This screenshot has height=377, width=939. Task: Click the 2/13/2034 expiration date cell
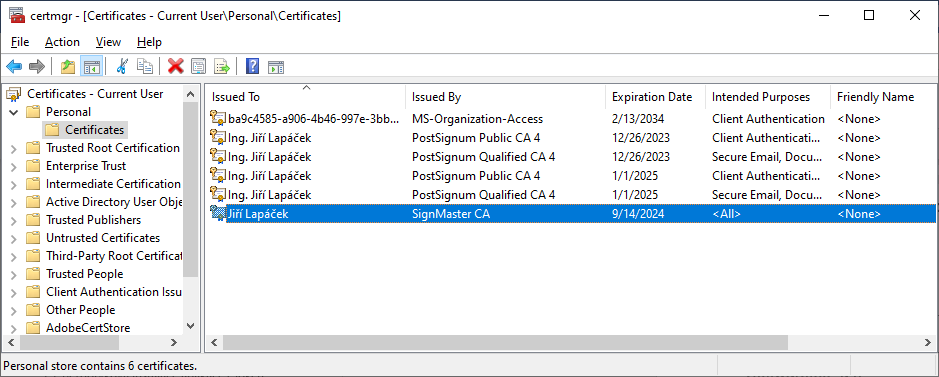638,118
